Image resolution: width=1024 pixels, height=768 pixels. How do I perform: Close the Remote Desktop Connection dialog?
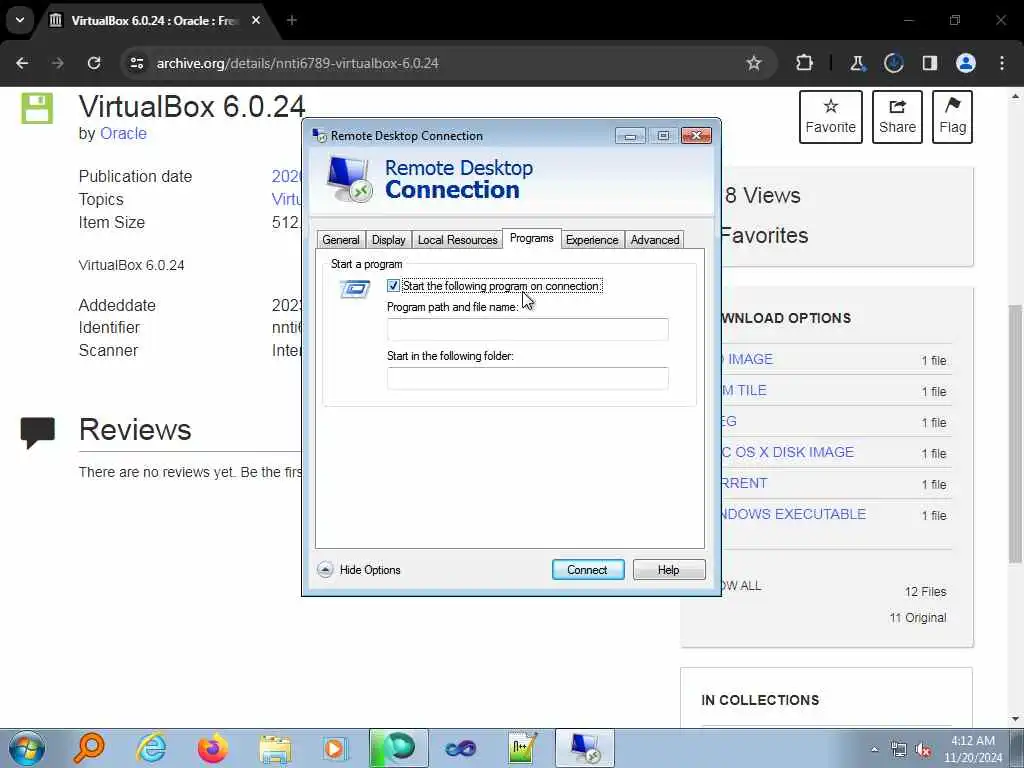pos(696,136)
